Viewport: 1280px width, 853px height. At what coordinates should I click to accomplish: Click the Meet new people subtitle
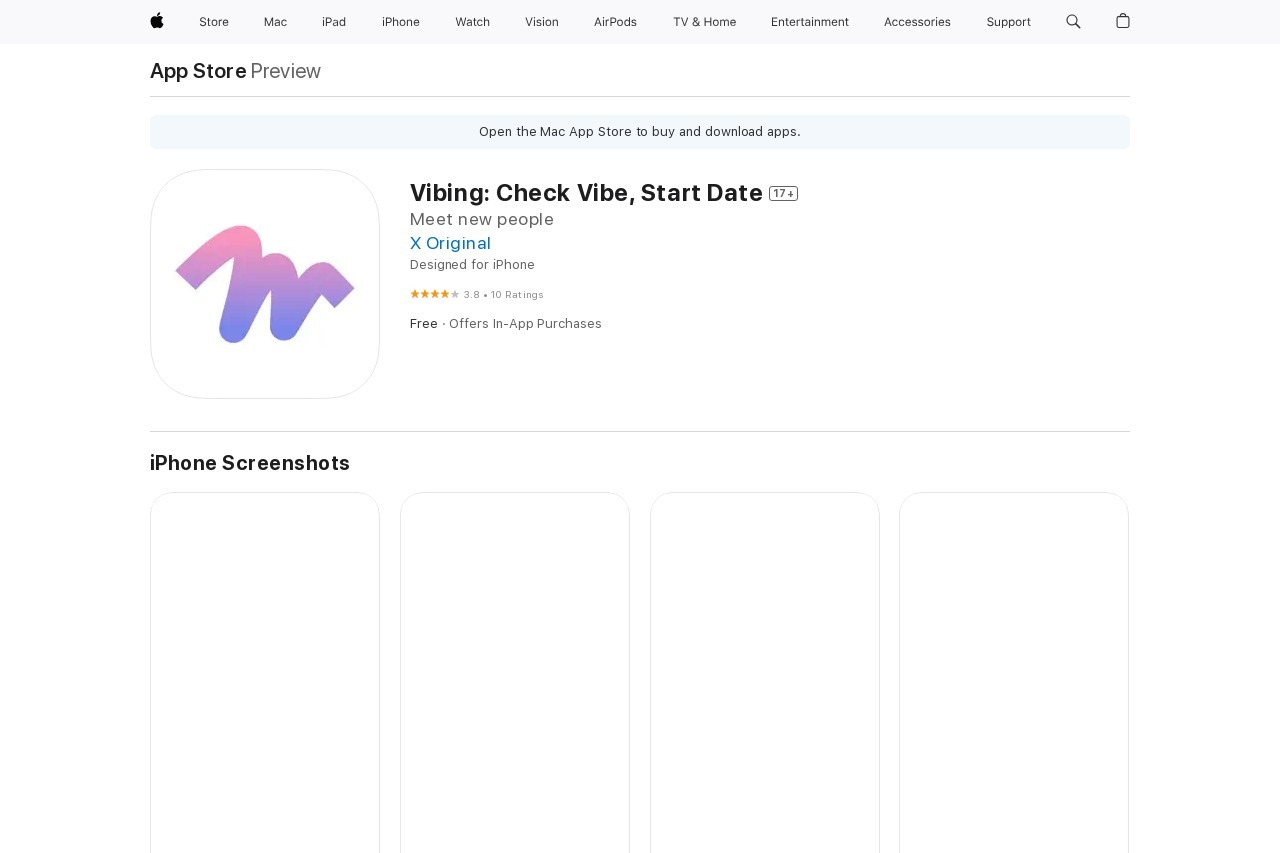pos(482,219)
